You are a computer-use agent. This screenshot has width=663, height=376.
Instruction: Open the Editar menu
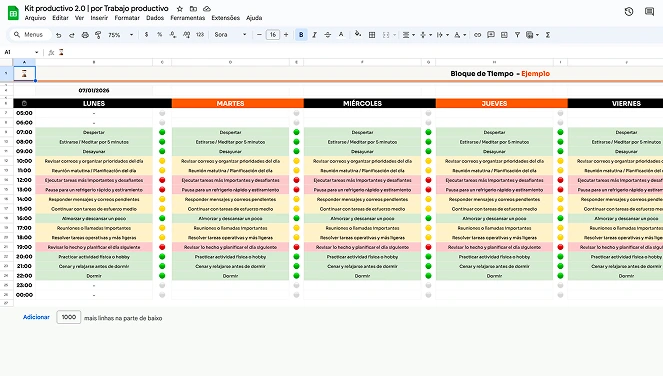60,18
